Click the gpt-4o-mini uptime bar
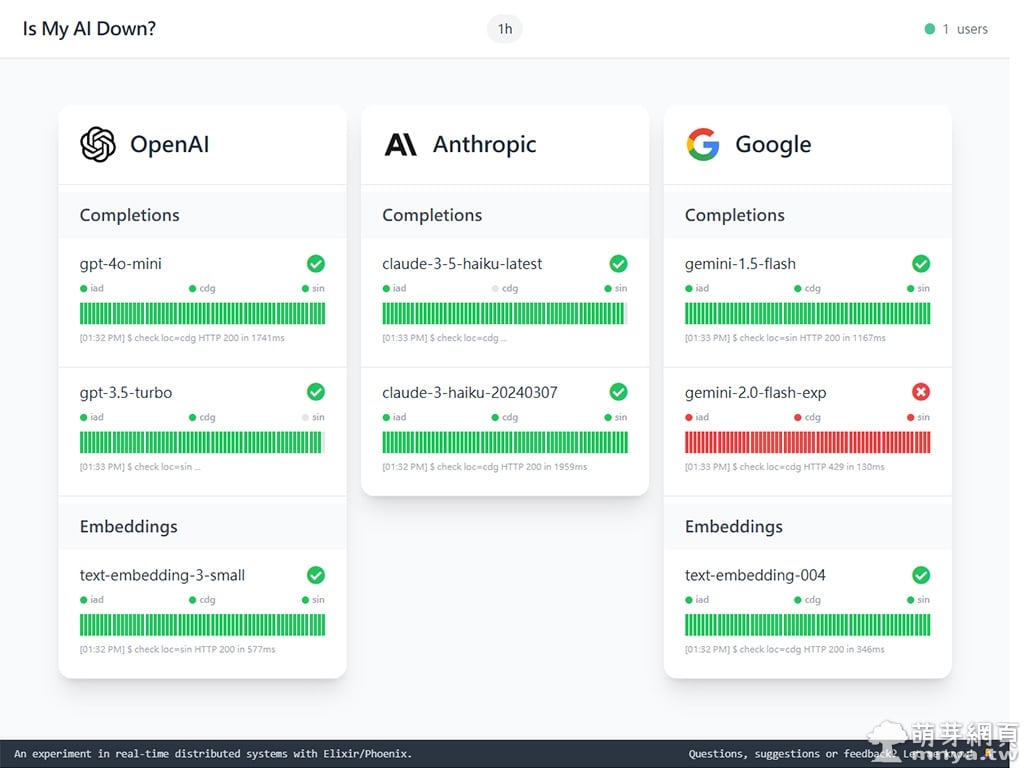 click(202, 314)
